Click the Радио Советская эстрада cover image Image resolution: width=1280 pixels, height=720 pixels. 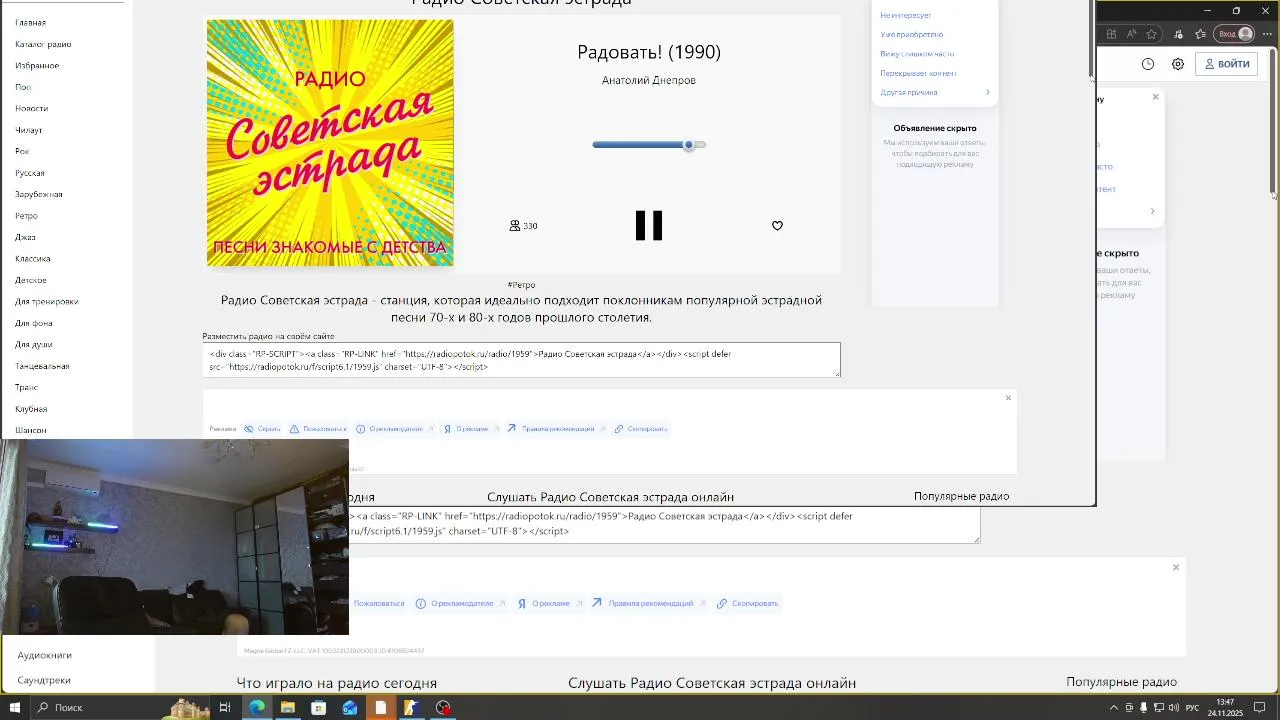(x=330, y=143)
